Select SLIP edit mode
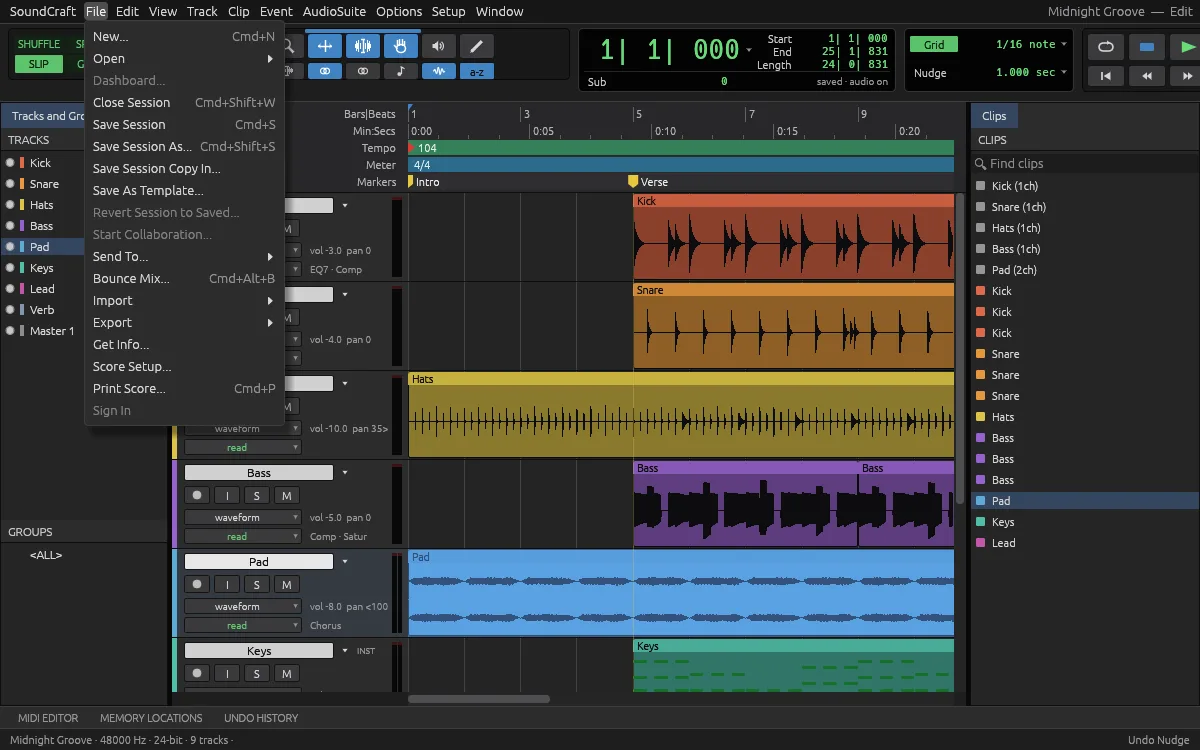The height and width of the screenshot is (750, 1200). tap(39, 64)
